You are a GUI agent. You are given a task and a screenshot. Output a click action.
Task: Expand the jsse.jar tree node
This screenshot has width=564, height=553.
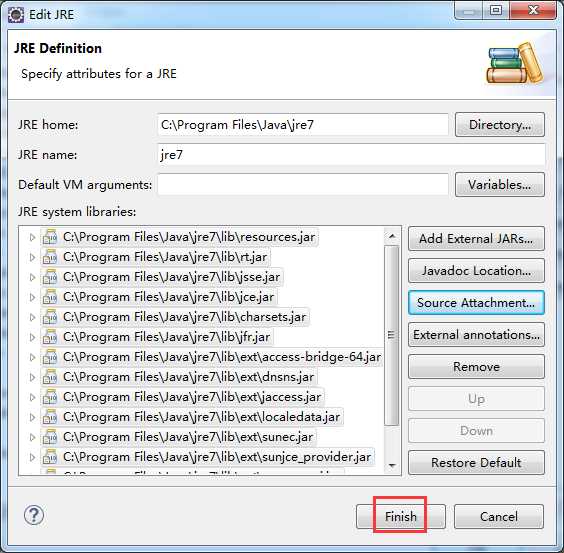[x=32, y=277]
